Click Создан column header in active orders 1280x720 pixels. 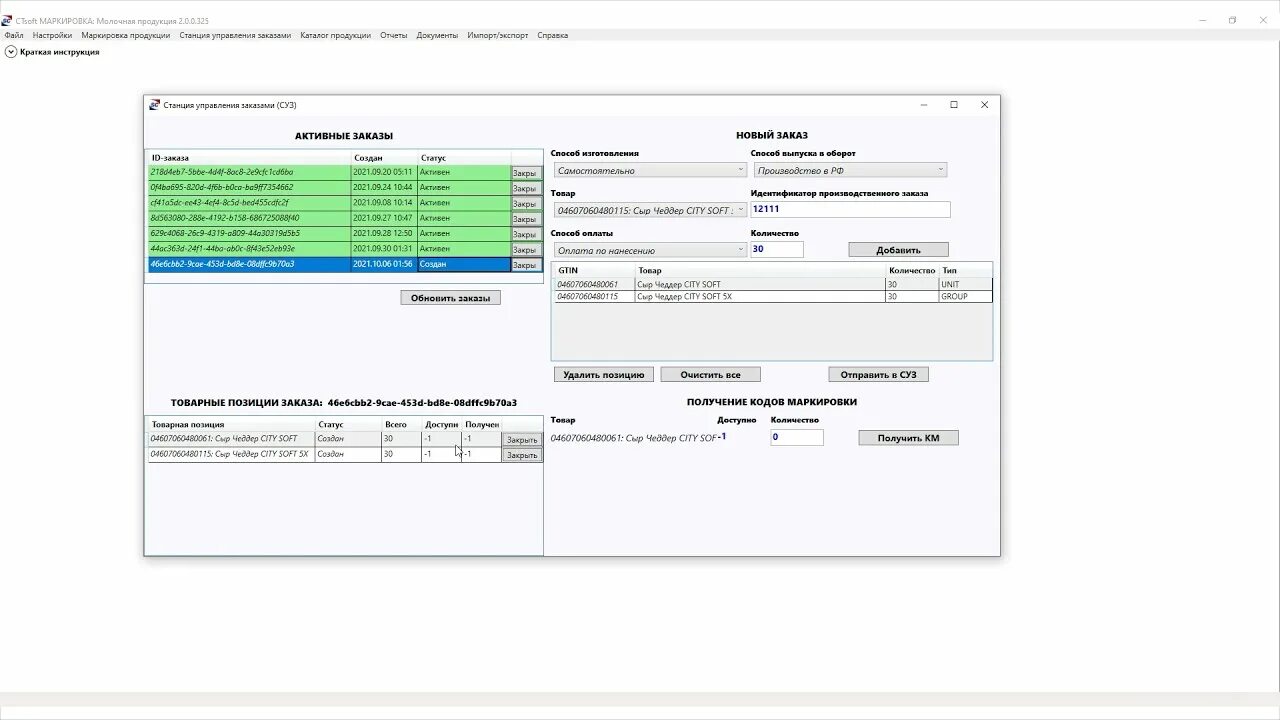tap(383, 158)
